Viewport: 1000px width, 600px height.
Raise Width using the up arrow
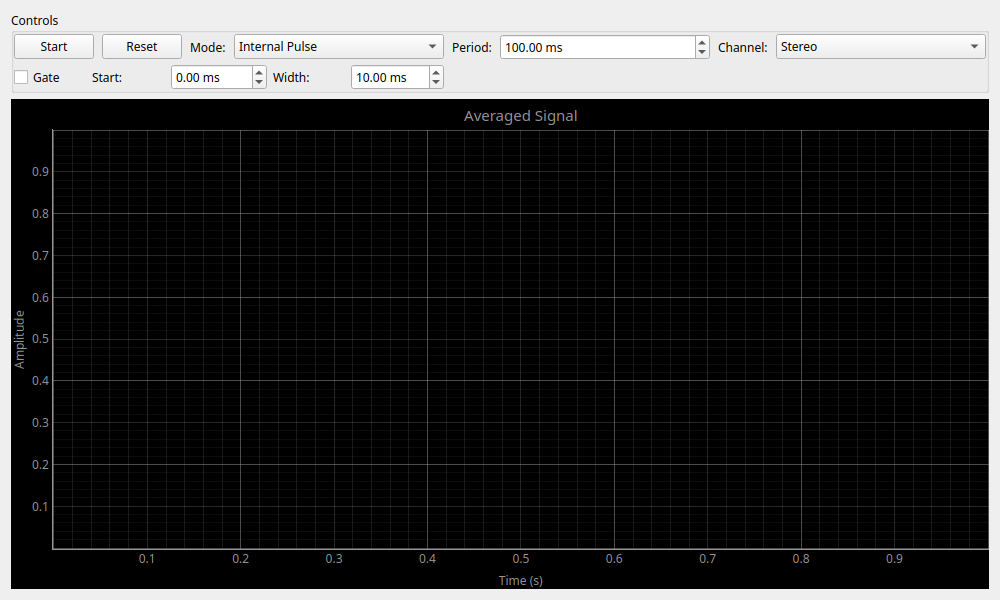pyautogui.click(x=436, y=73)
